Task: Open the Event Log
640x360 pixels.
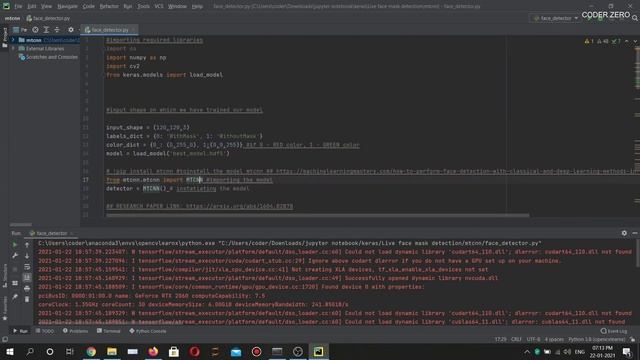Action: [x=614, y=331]
